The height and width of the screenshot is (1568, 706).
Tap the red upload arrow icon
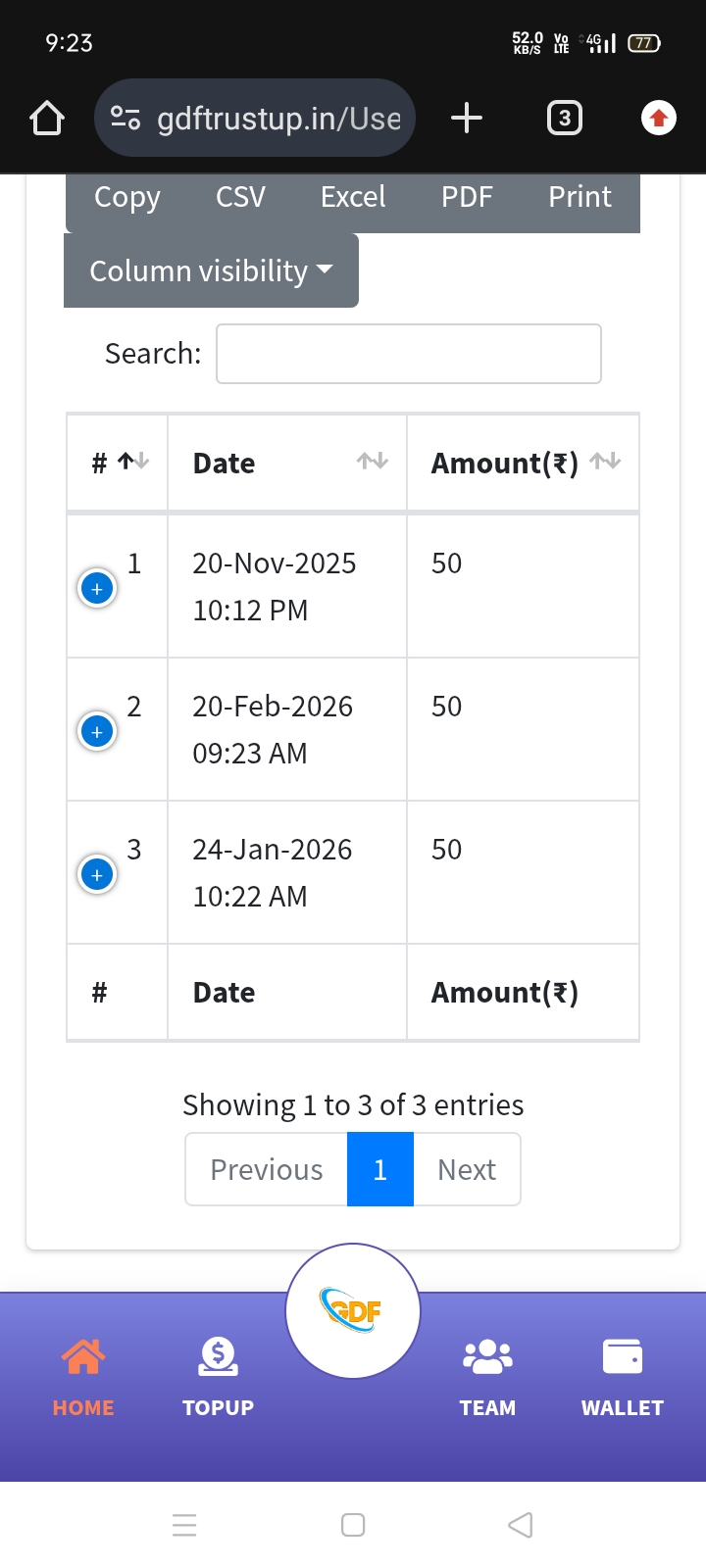click(x=658, y=119)
